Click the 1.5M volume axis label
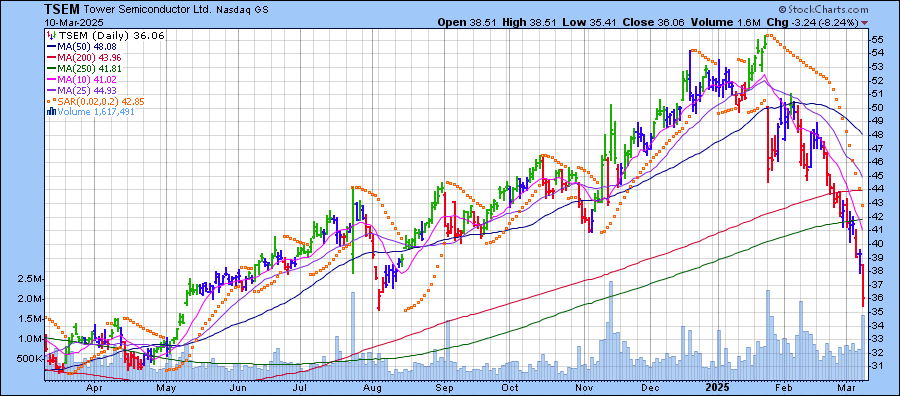Viewport: 900px width, 396px height. [x=29, y=319]
